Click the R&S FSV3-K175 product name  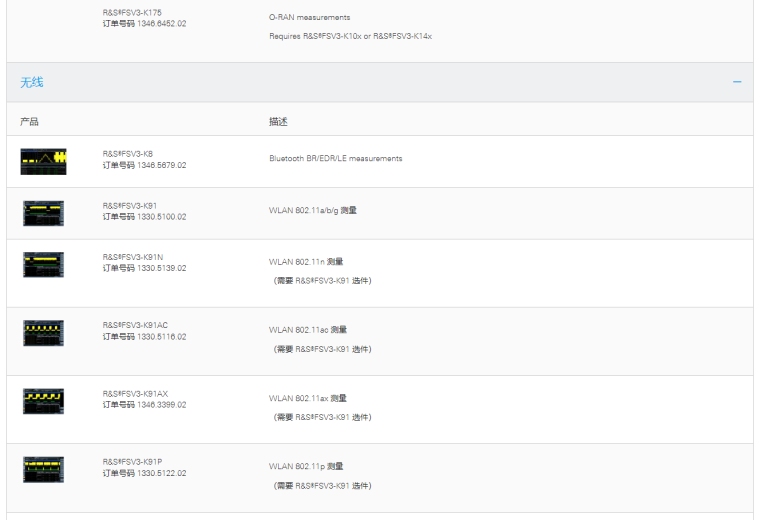132,12
